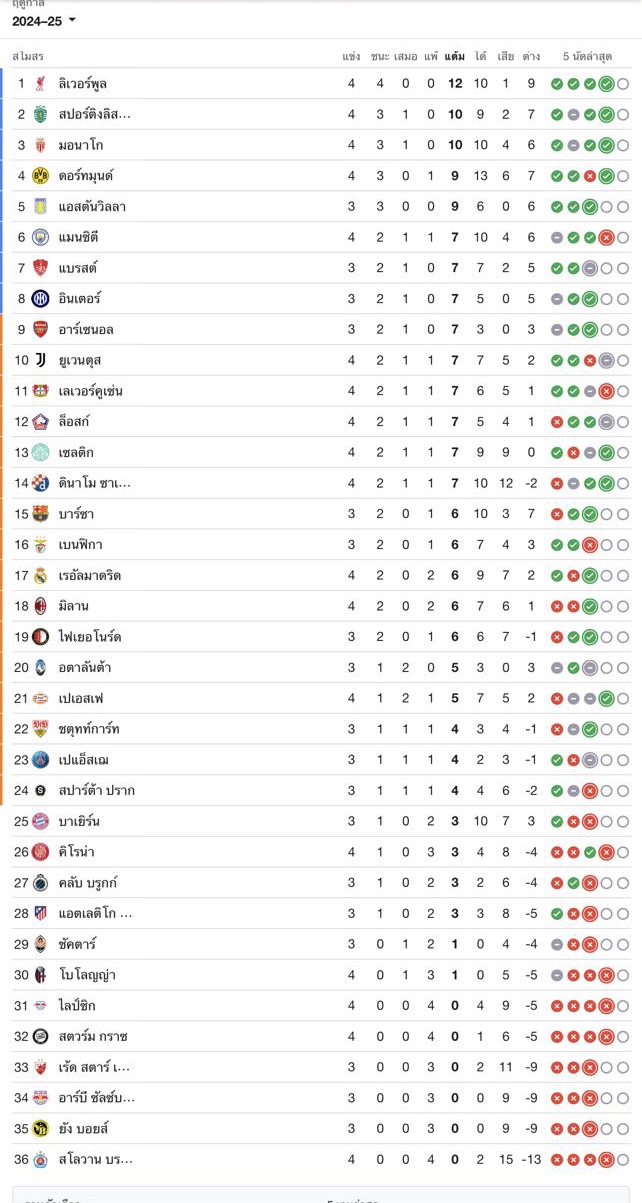The height and width of the screenshot is (1203, 642).
Task: Click the Man City crest icon
Action: 40,238
